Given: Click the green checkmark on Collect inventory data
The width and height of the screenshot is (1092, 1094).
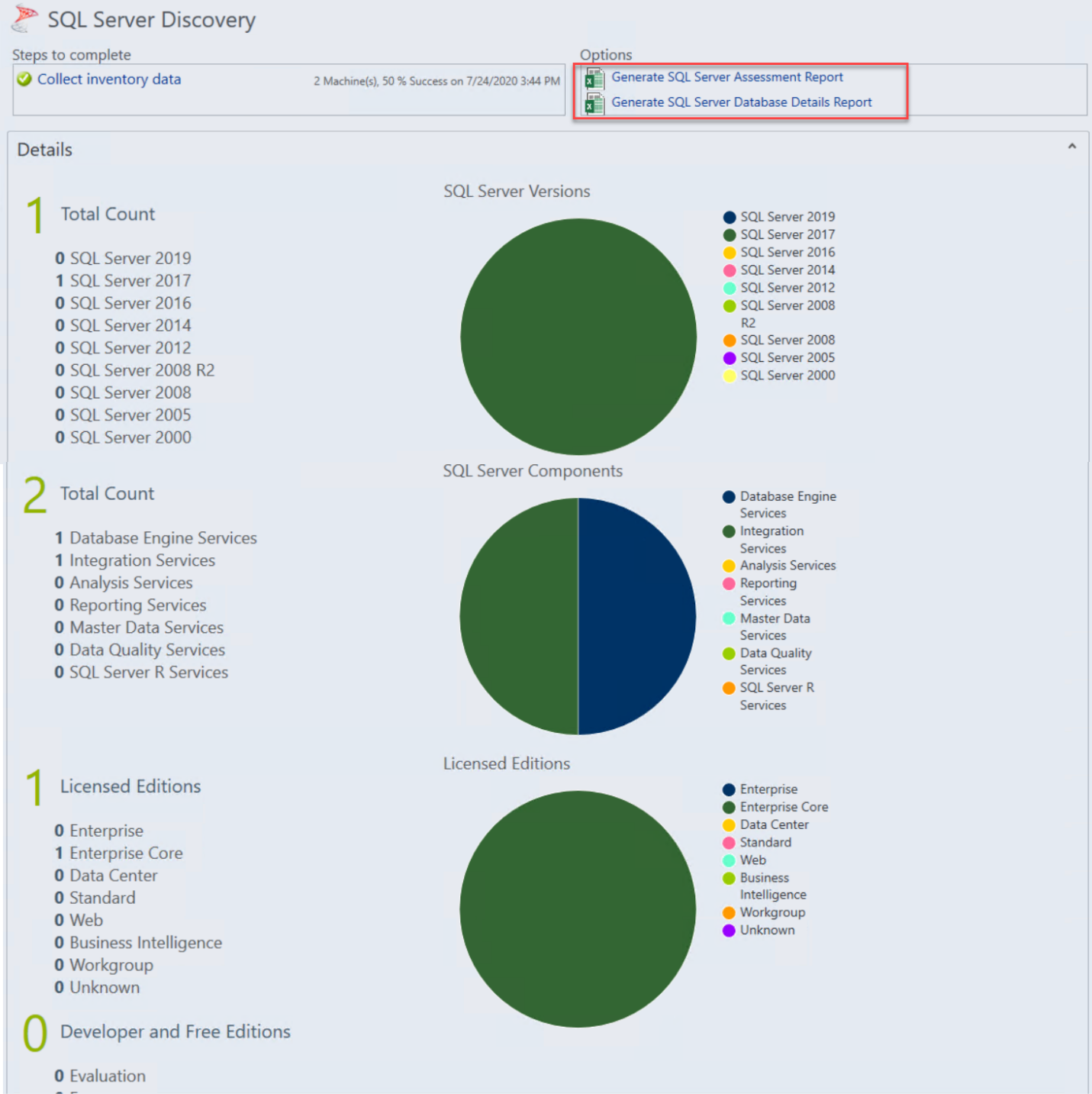Looking at the screenshot, I should [24, 79].
